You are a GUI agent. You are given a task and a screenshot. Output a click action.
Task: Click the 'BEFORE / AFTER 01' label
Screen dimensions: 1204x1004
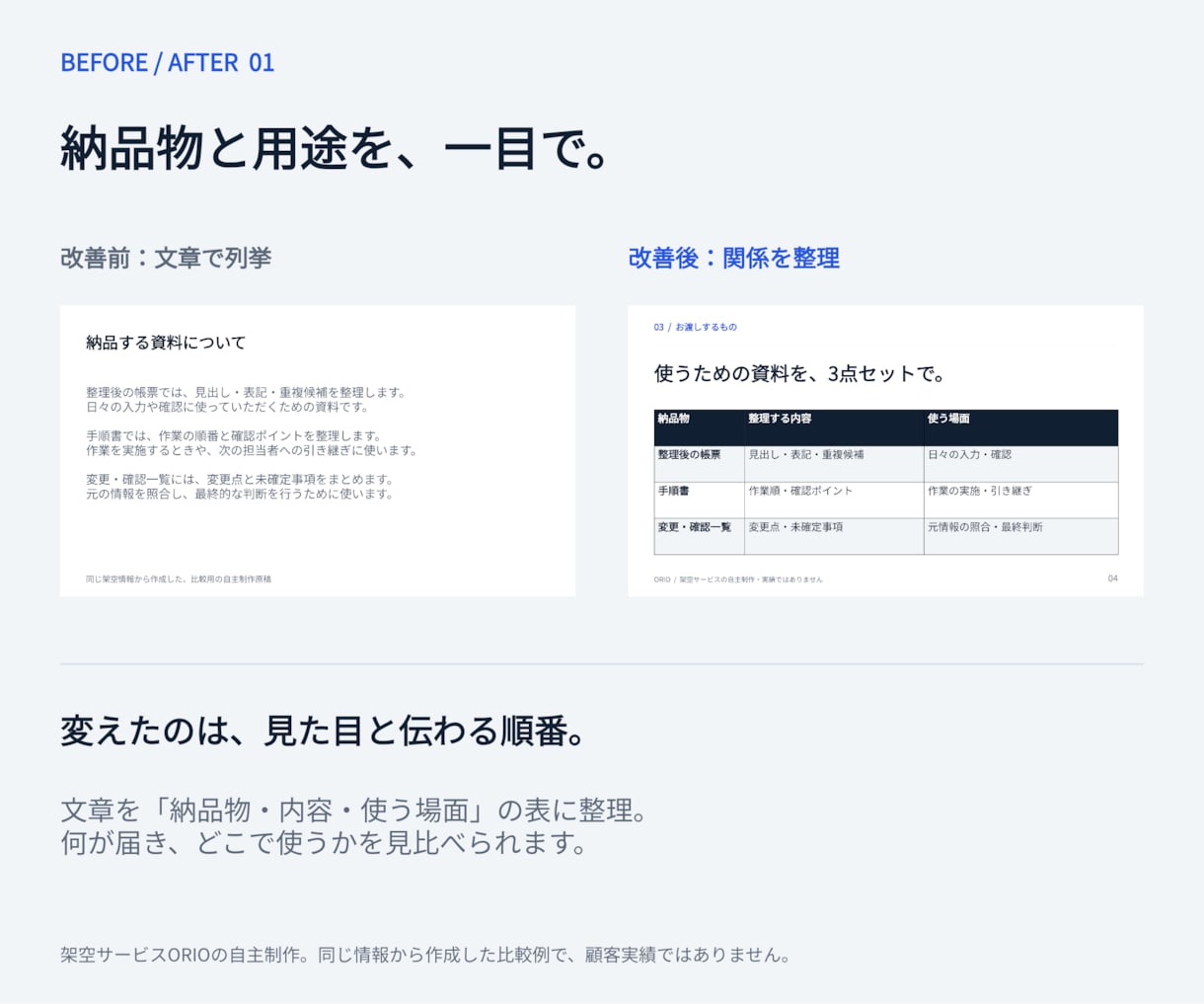point(167,62)
